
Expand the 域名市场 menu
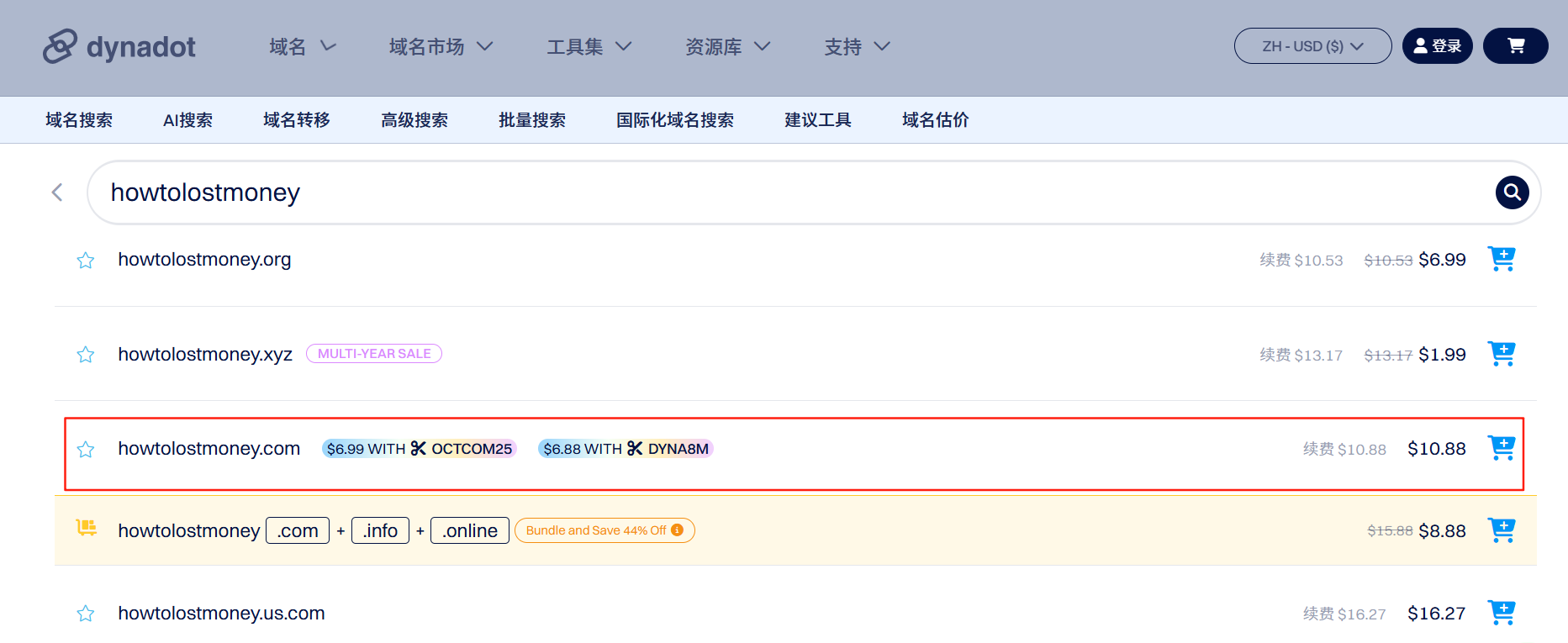(x=440, y=47)
